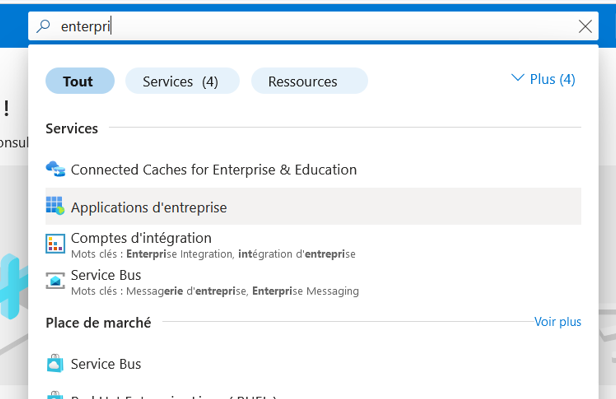Expand the Plus (4) filters
The image size is (616, 399).
tap(543, 79)
